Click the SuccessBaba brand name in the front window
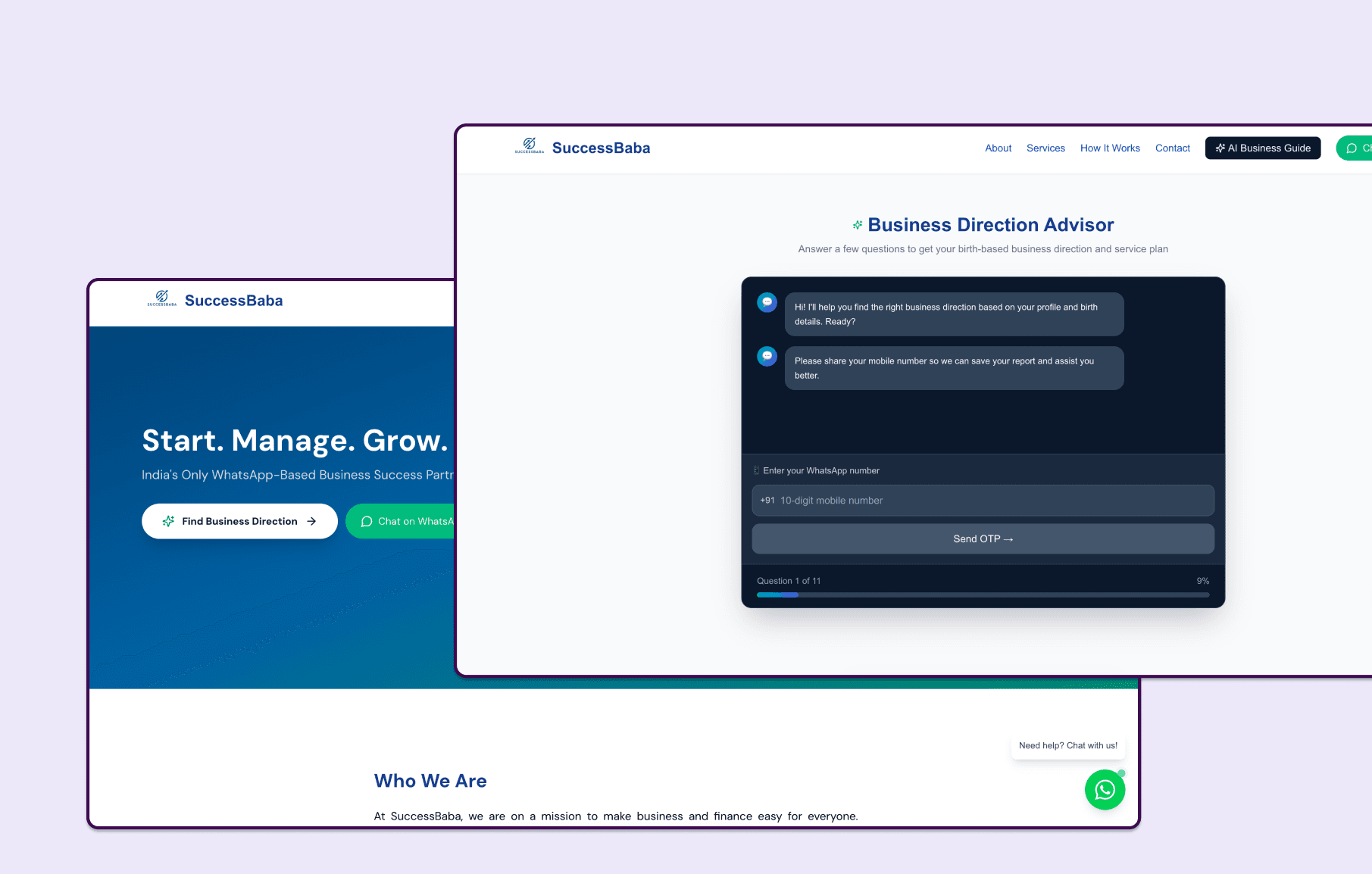This screenshot has height=874, width=1372. pyautogui.click(x=601, y=148)
